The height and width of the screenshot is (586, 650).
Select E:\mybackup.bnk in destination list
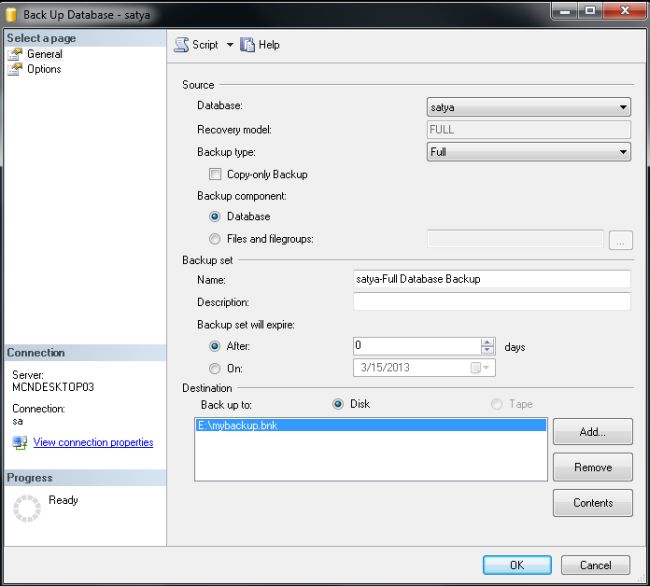coord(371,425)
